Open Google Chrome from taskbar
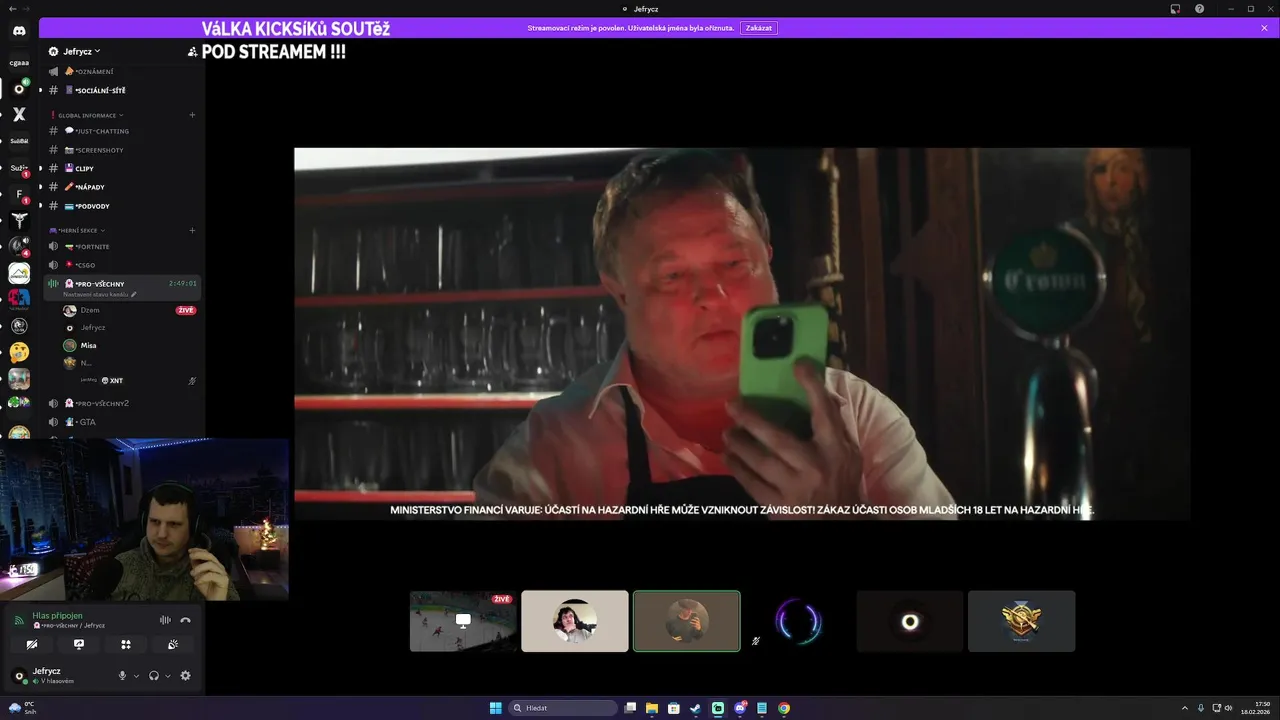Viewport: 1280px width, 720px height. click(x=784, y=708)
